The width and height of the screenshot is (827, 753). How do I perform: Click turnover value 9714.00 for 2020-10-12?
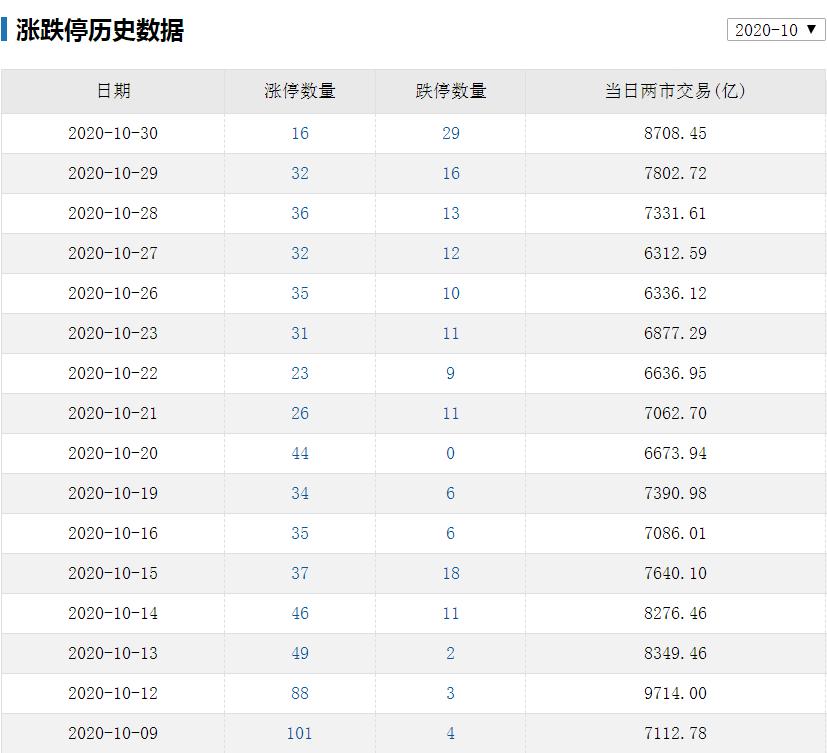pyautogui.click(x=676, y=693)
